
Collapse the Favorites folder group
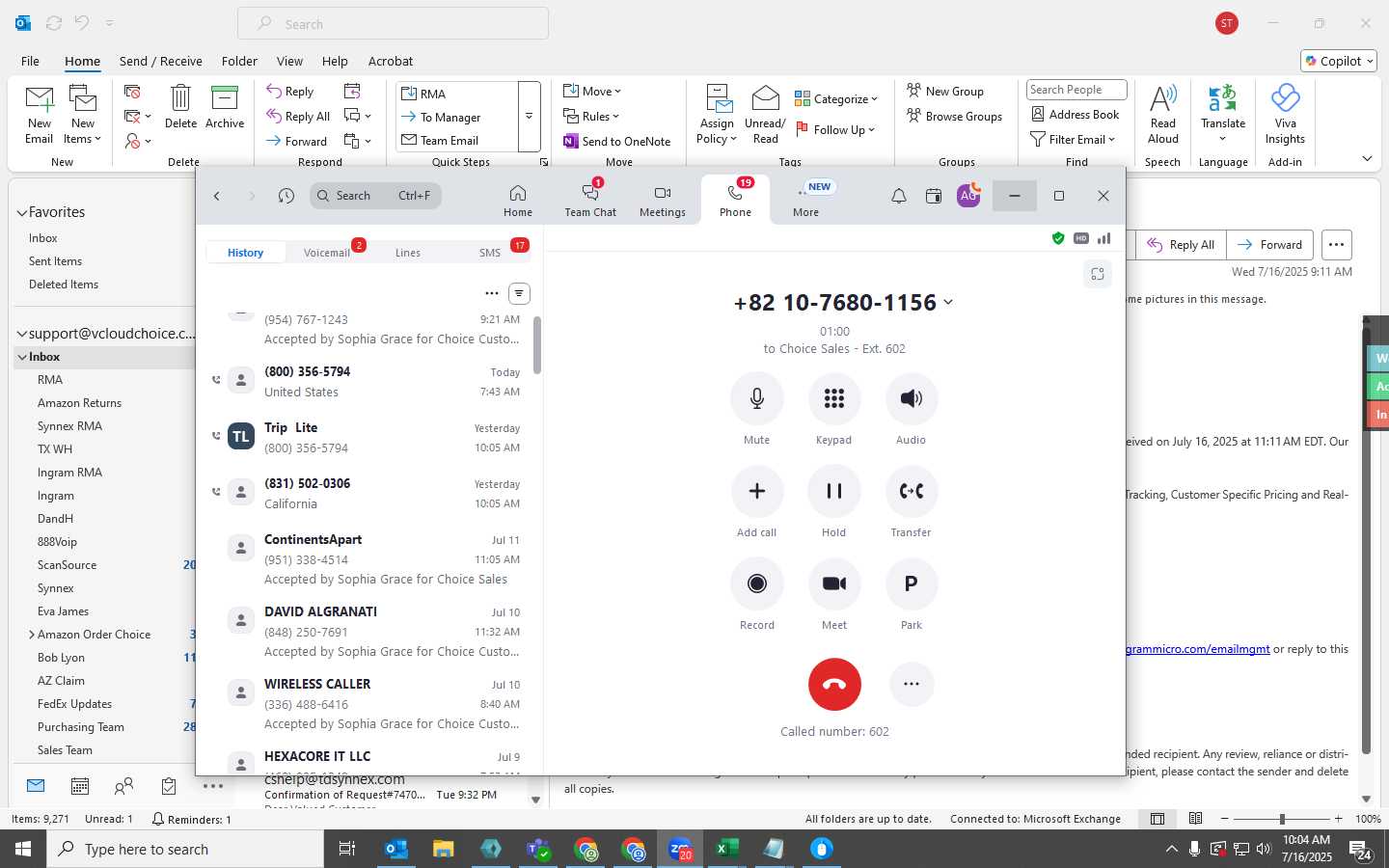21,212
